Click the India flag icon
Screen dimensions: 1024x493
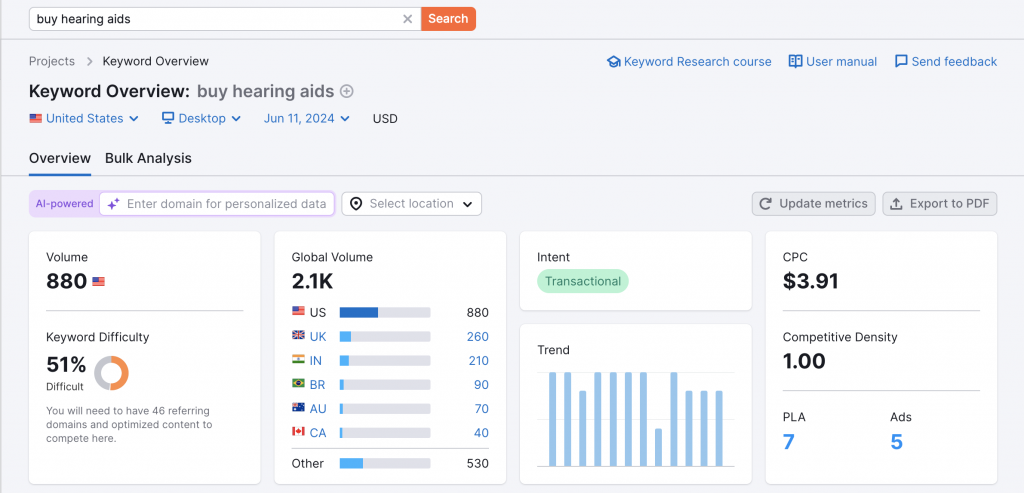pos(298,359)
